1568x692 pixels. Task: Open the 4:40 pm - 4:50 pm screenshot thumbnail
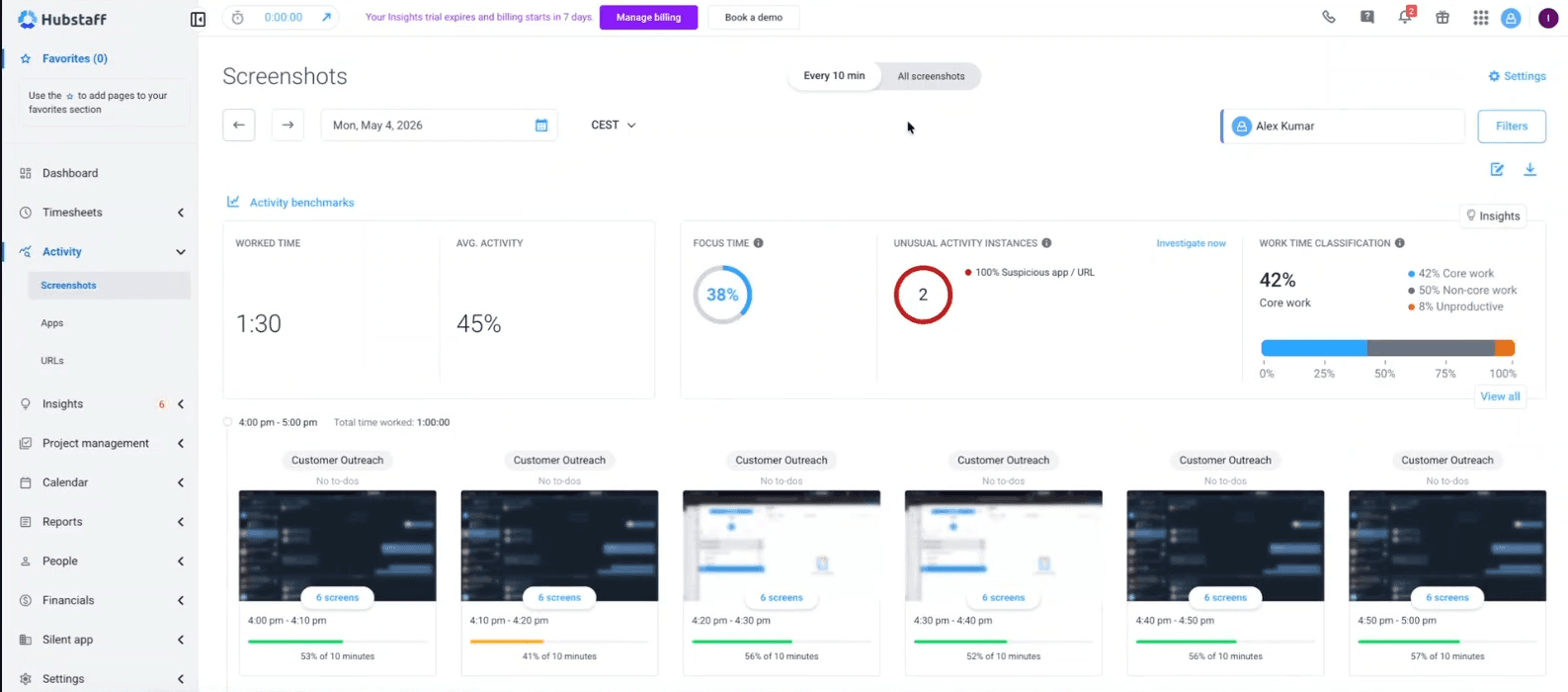1225,546
